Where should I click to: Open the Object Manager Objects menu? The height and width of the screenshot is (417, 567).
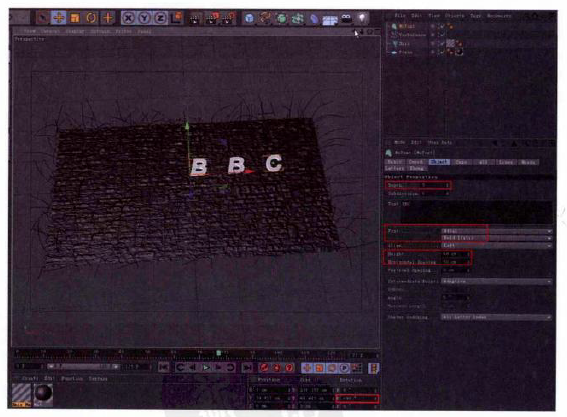point(455,16)
